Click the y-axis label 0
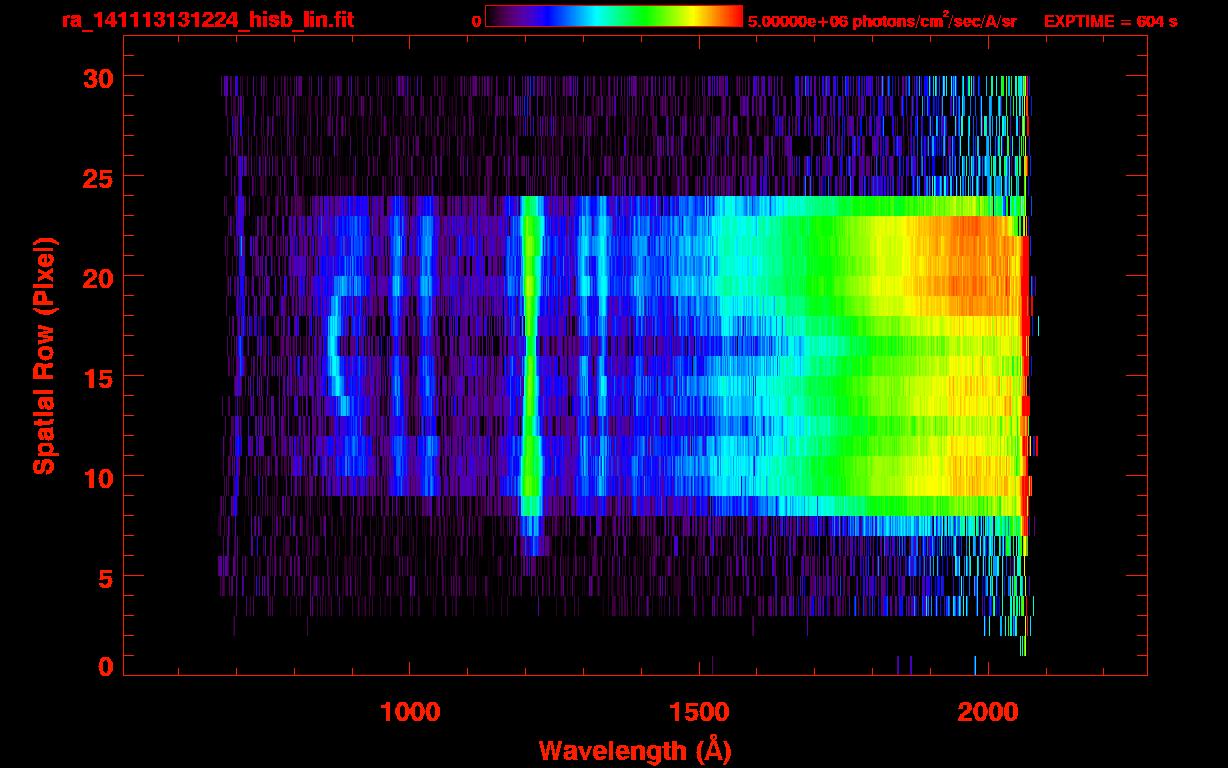1228x768 pixels. point(104,667)
